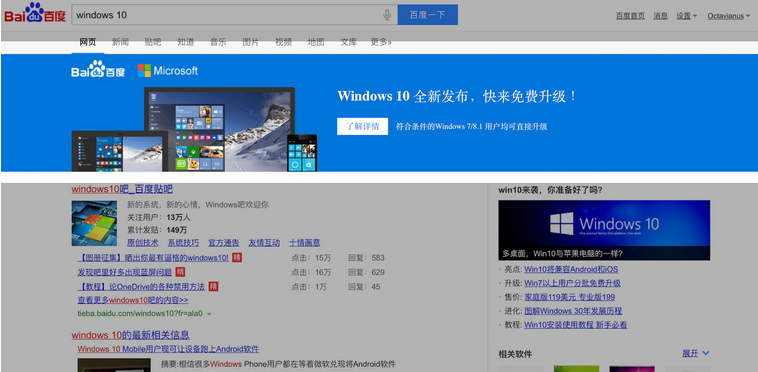The image size is (758, 372).
Task: Click the 点击:15万 count text
Action: [311, 258]
